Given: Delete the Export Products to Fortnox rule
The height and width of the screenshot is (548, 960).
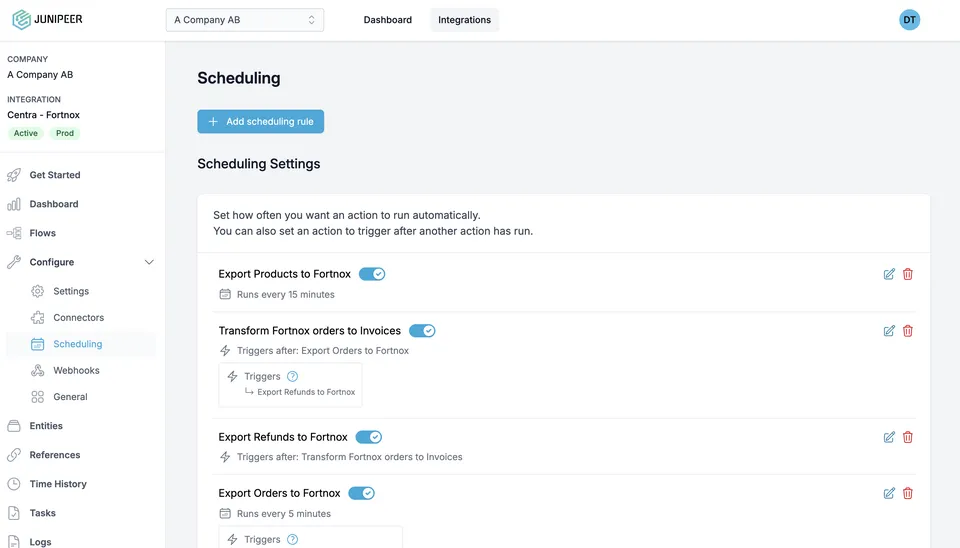Looking at the screenshot, I should pyautogui.click(x=908, y=274).
